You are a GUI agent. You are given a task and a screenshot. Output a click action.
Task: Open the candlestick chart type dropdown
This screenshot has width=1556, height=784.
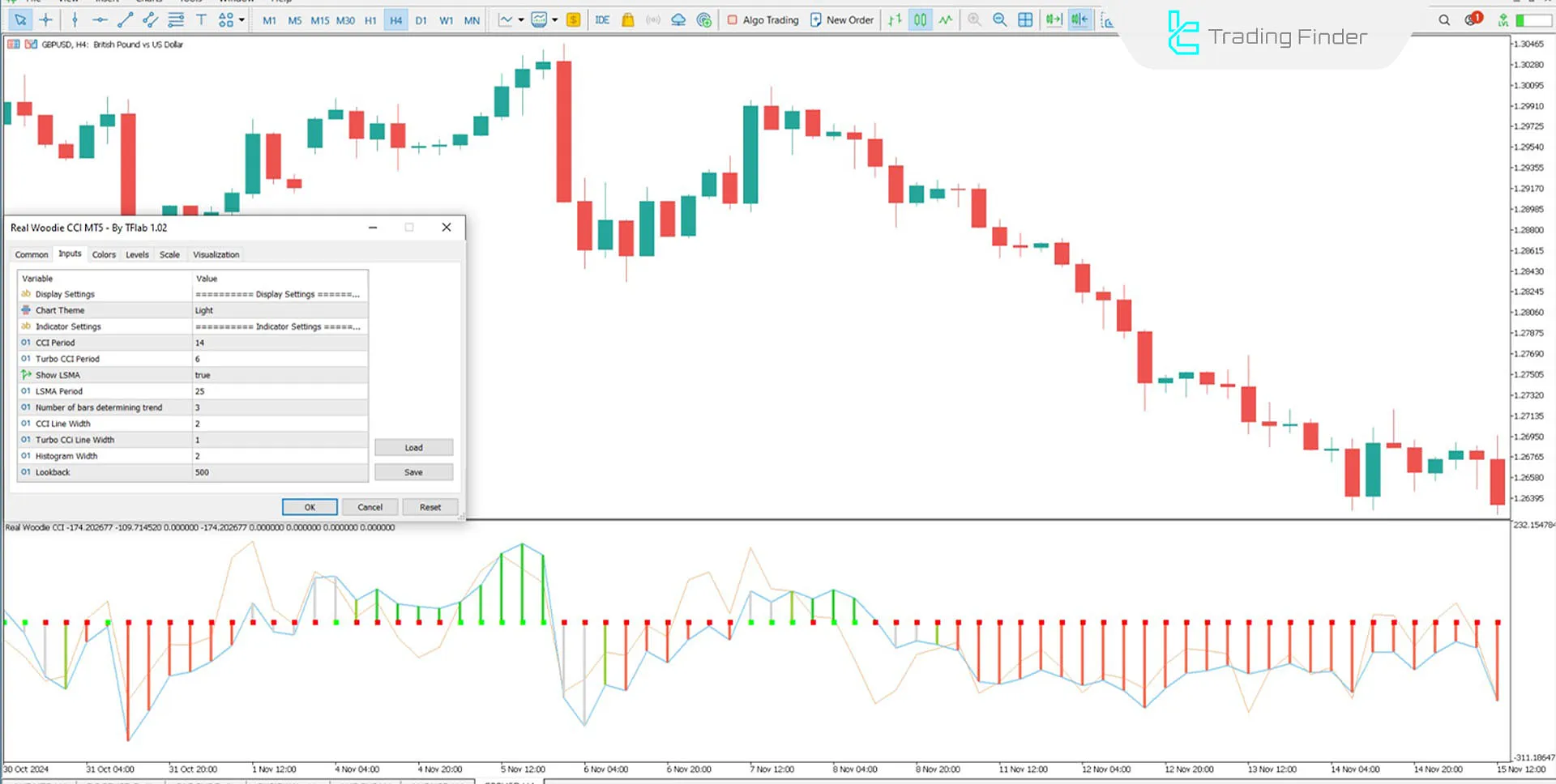(554, 19)
